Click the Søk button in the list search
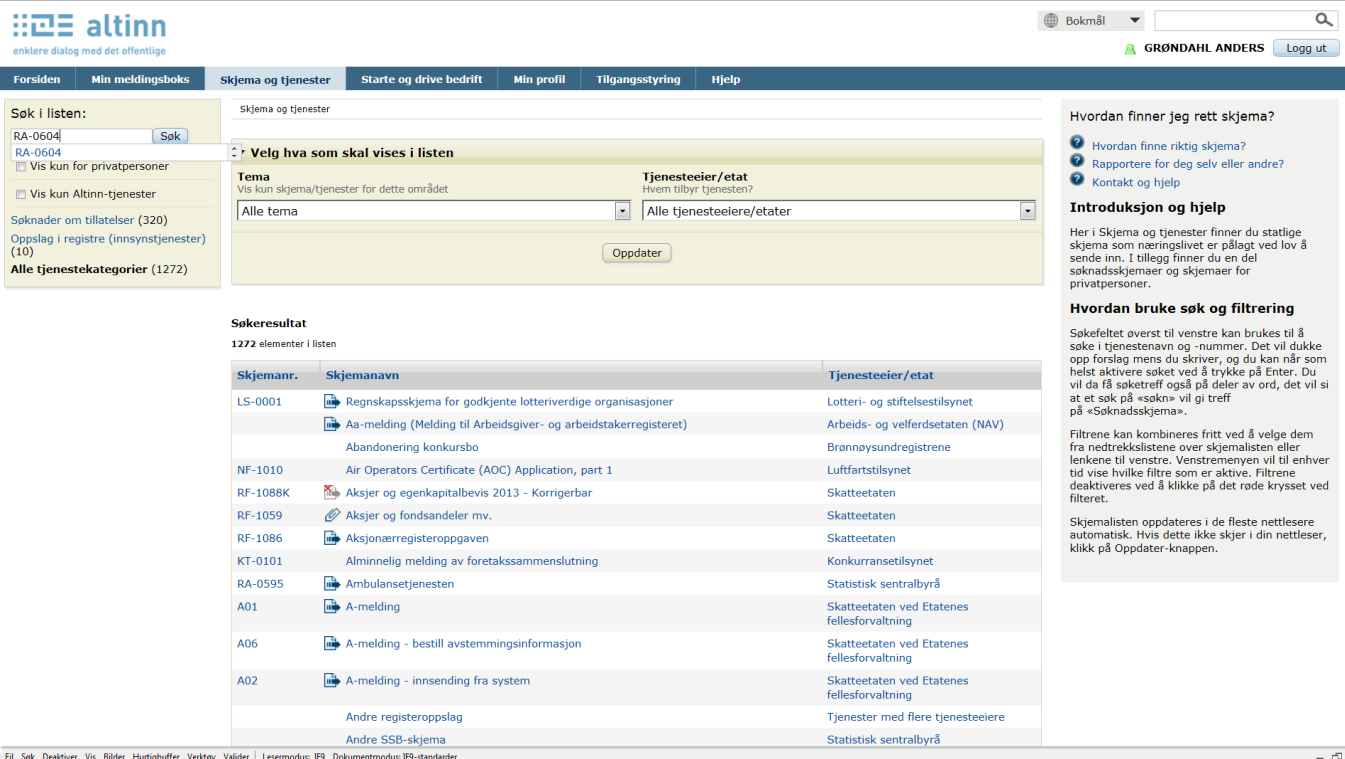The image size is (1345, 759). (170, 136)
